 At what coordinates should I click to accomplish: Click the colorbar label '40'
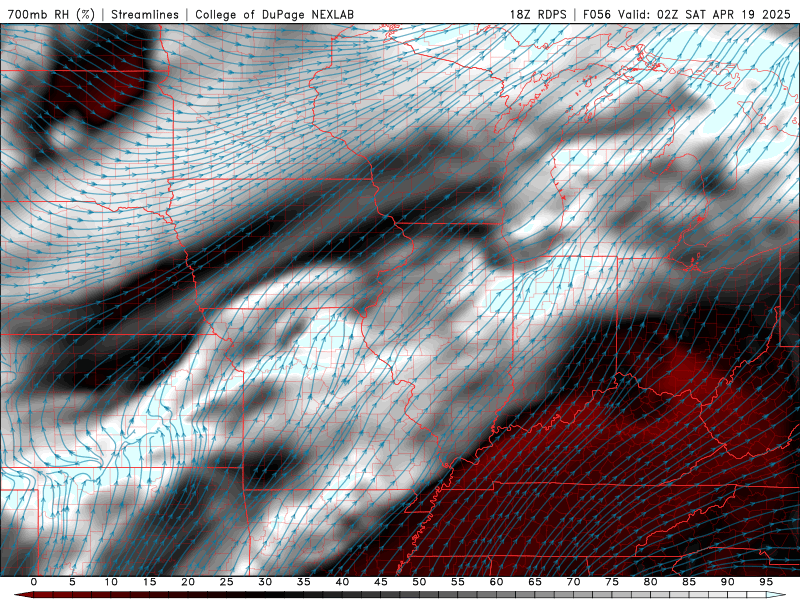pyautogui.click(x=342, y=582)
